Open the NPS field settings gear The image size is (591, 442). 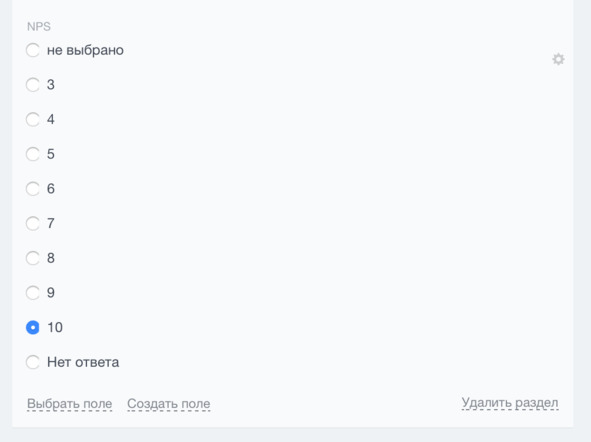click(x=558, y=59)
